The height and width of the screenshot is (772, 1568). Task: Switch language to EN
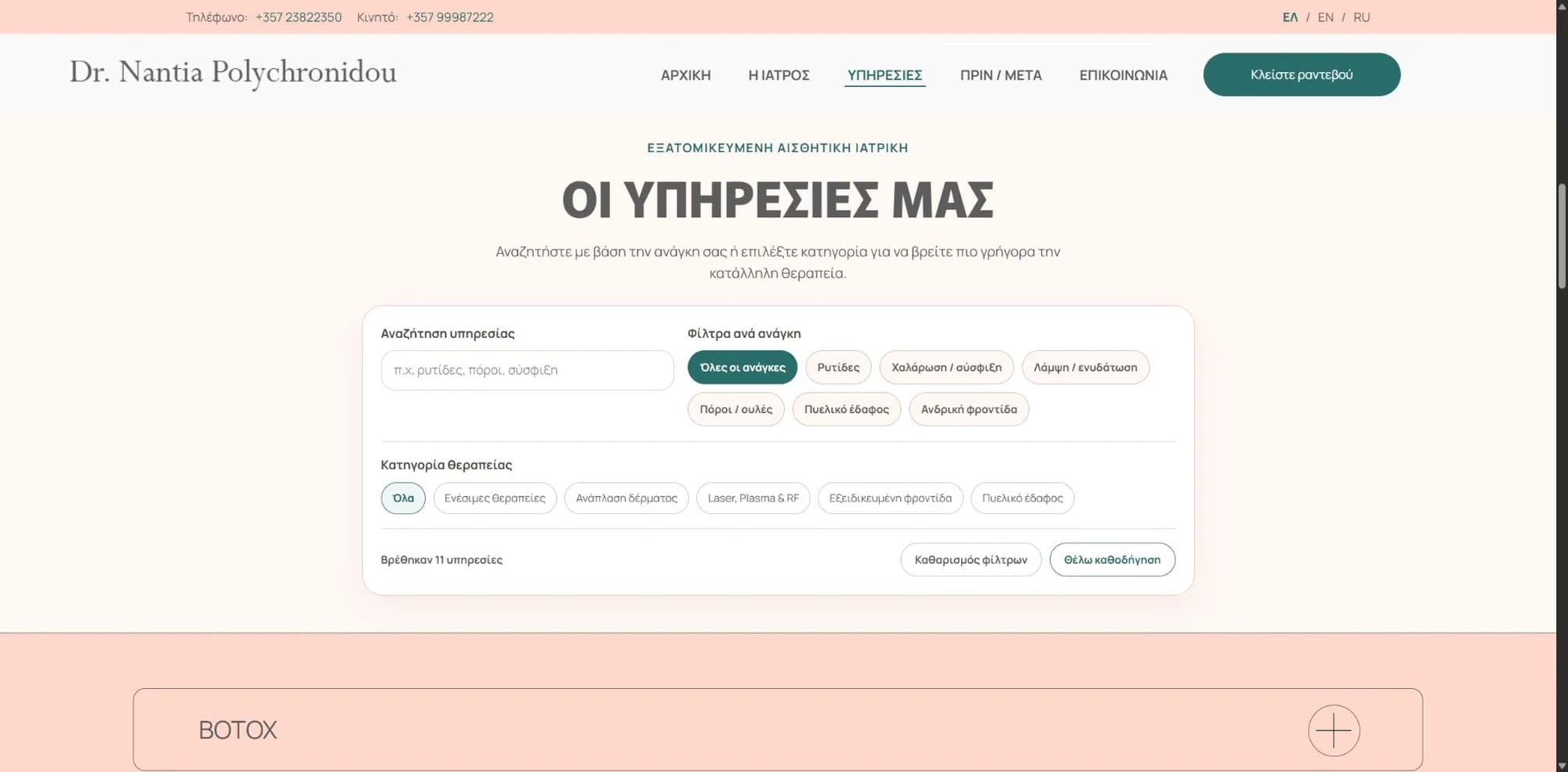(x=1325, y=17)
